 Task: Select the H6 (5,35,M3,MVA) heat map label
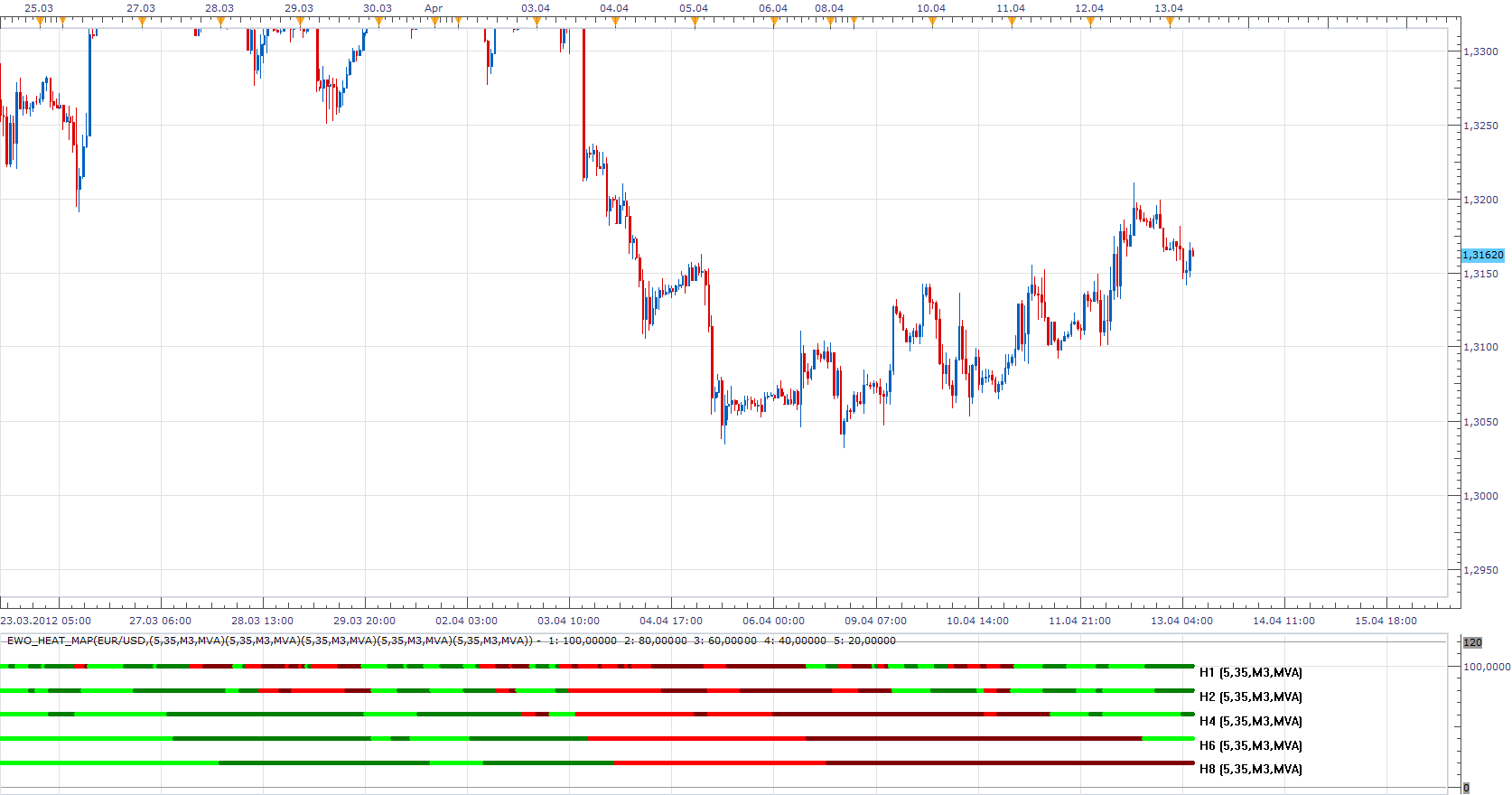pos(1251,745)
